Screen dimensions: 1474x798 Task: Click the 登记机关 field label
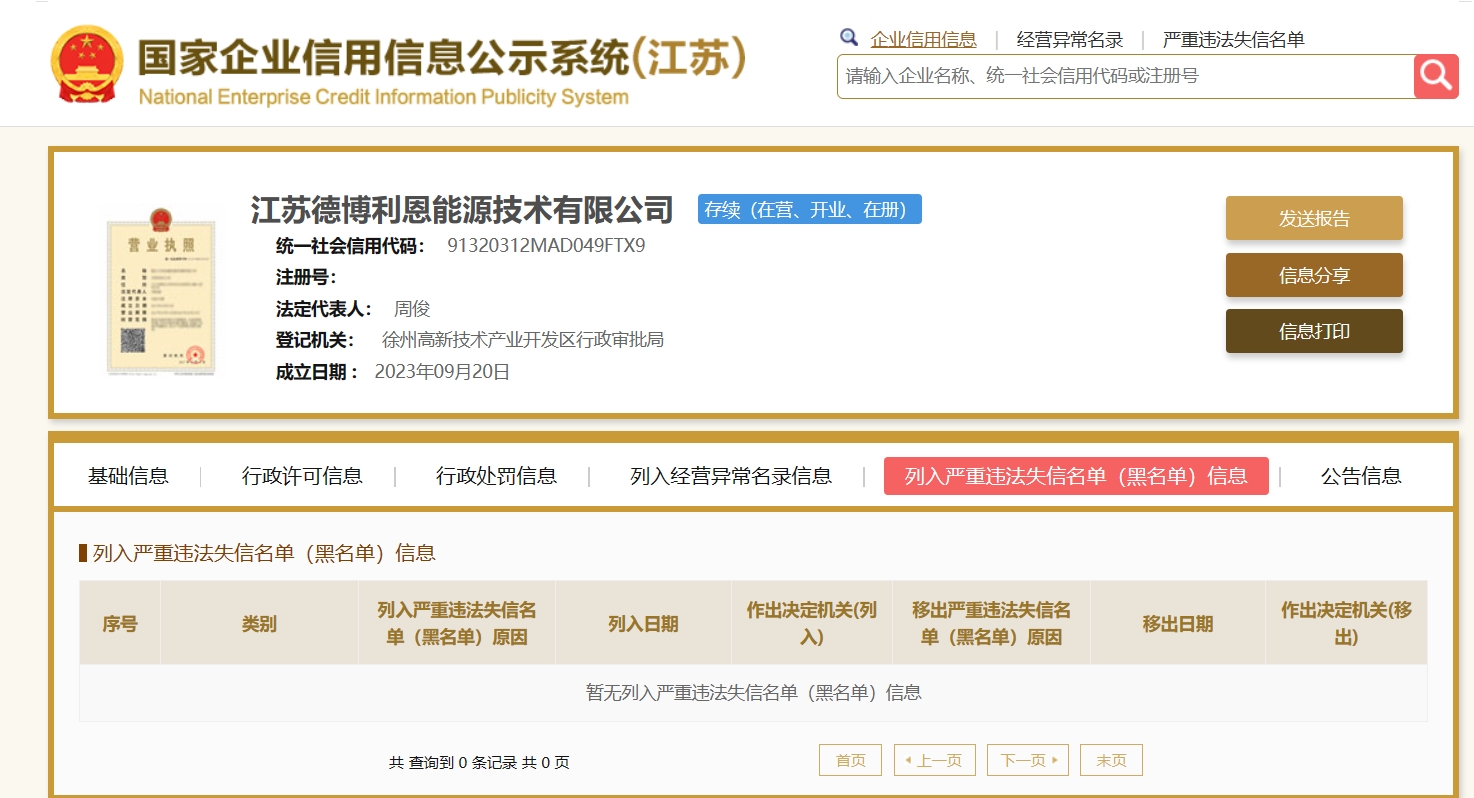[315, 340]
